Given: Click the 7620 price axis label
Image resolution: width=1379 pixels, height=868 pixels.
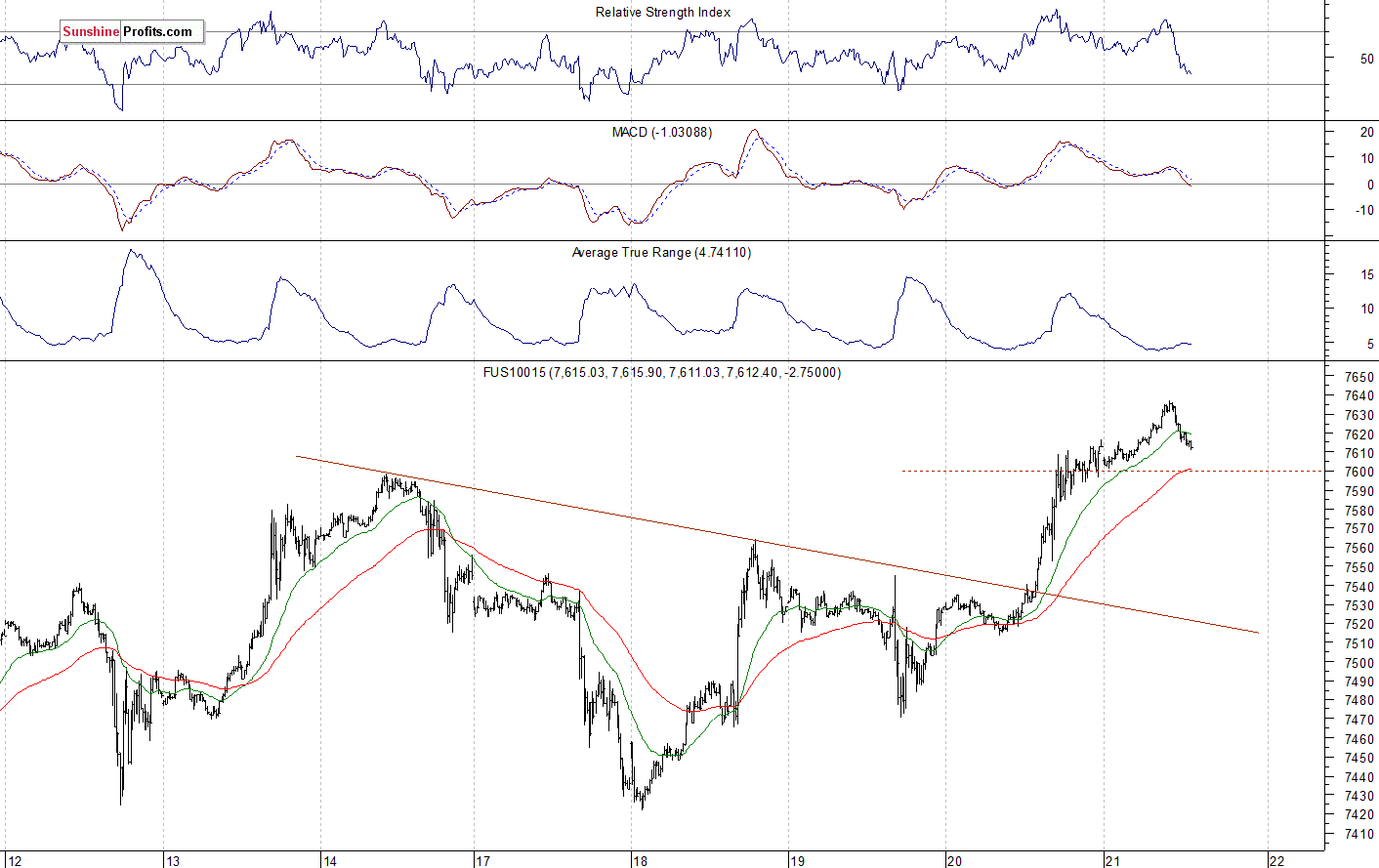Looking at the screenshot, I should click(x=1359, y=434).
